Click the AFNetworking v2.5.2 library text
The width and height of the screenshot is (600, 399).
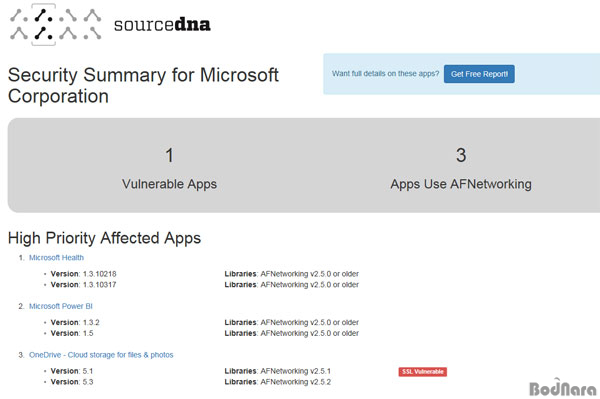[296, 382]
